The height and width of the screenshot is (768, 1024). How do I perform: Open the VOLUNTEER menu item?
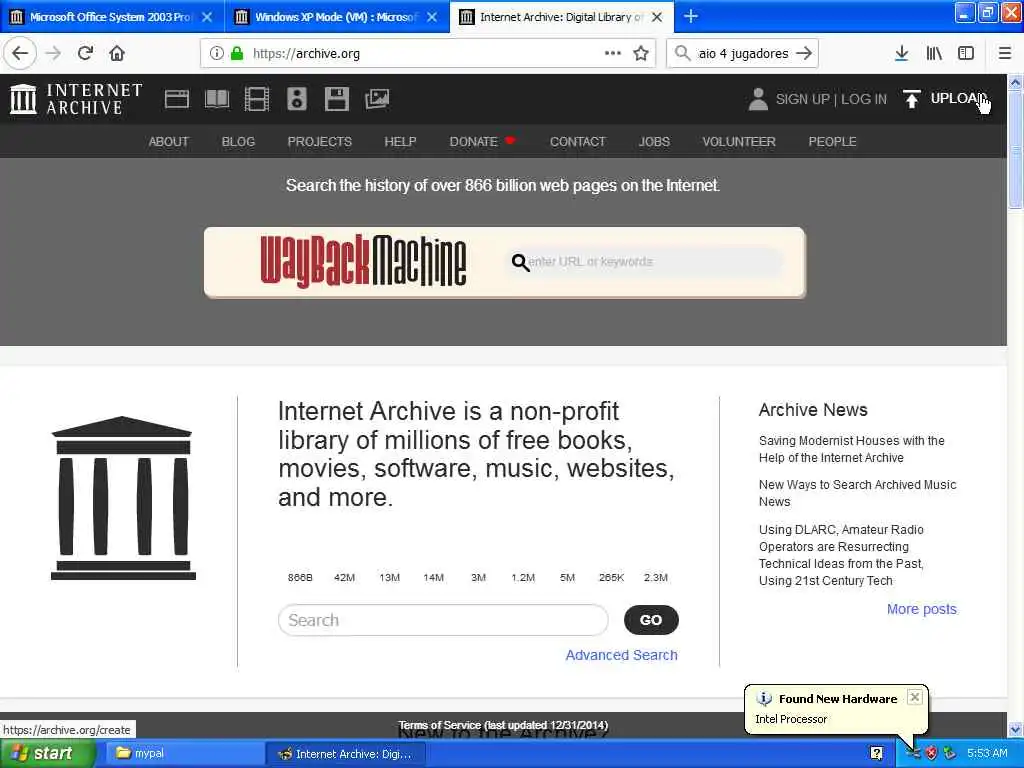(739, 142)
